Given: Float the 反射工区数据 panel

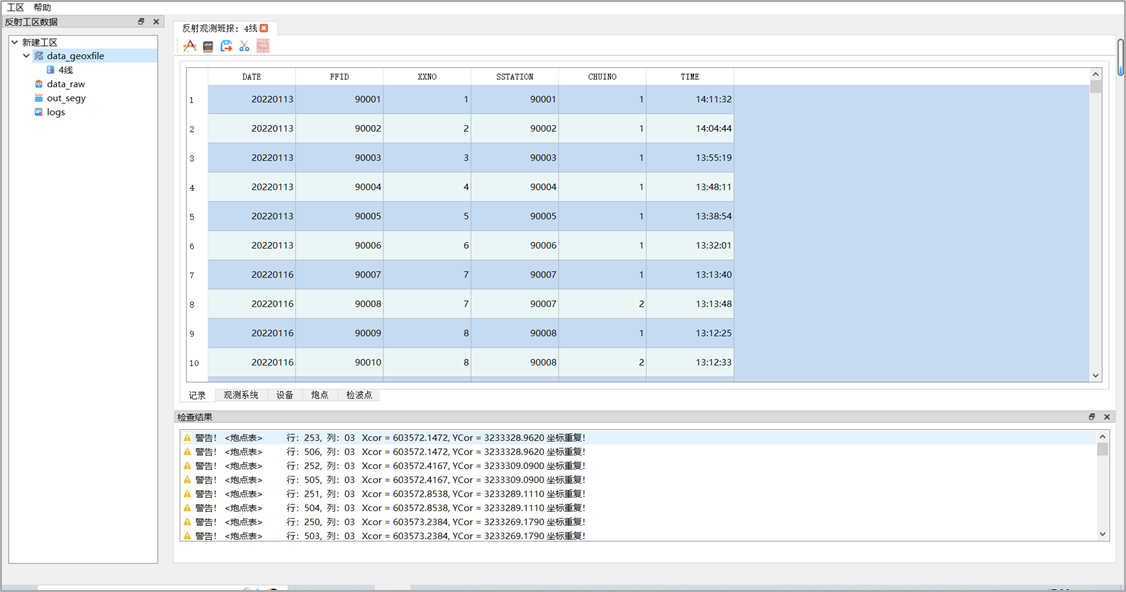Looking at the screenshot, I should [141, 22].
